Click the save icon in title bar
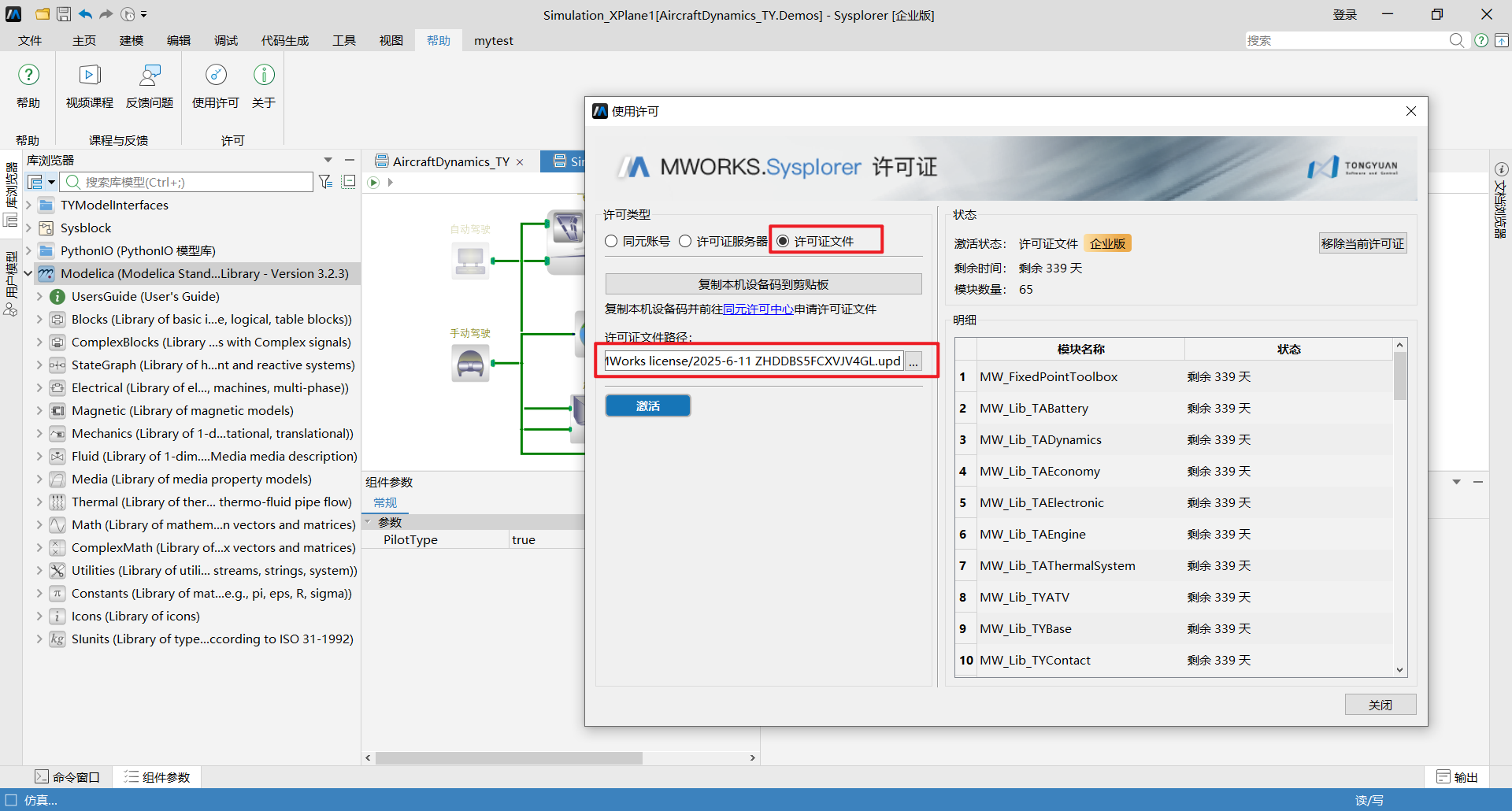1512x811 pixels. 64,14
